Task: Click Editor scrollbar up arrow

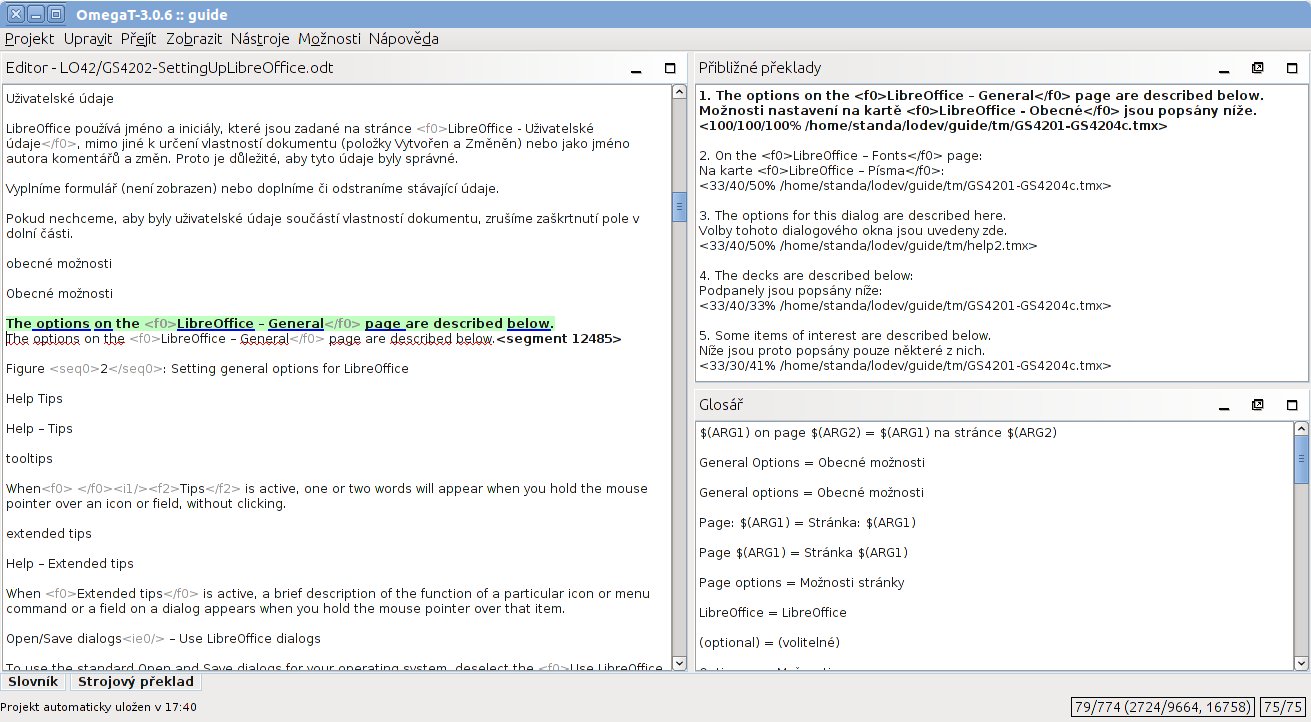Action: pyautogui.click(x=679, y=92)
